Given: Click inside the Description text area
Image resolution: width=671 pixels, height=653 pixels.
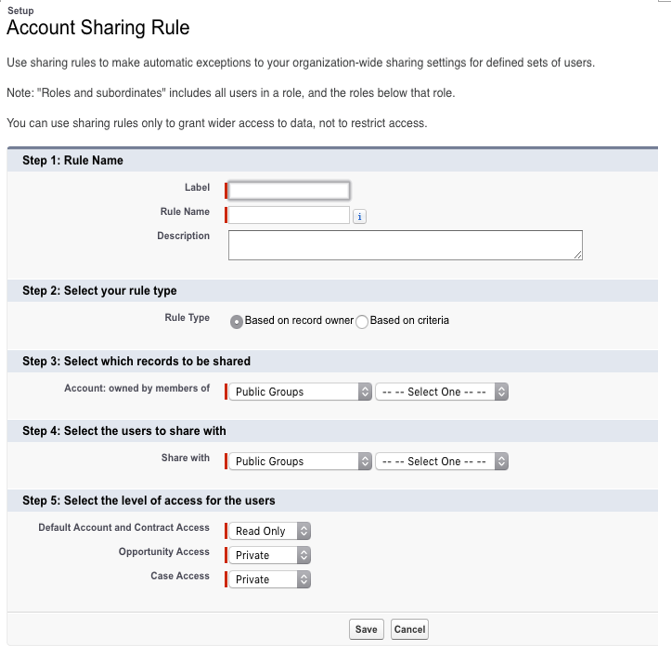Looking at the screenshot, I should (405, 245).
